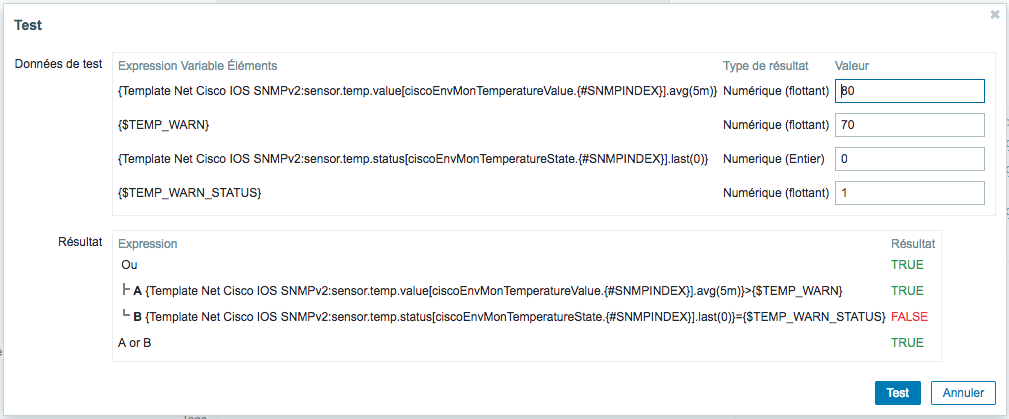Select expression B row in results
The width and height of the screenshot is (1009, 419).
[x=526, y=317]
